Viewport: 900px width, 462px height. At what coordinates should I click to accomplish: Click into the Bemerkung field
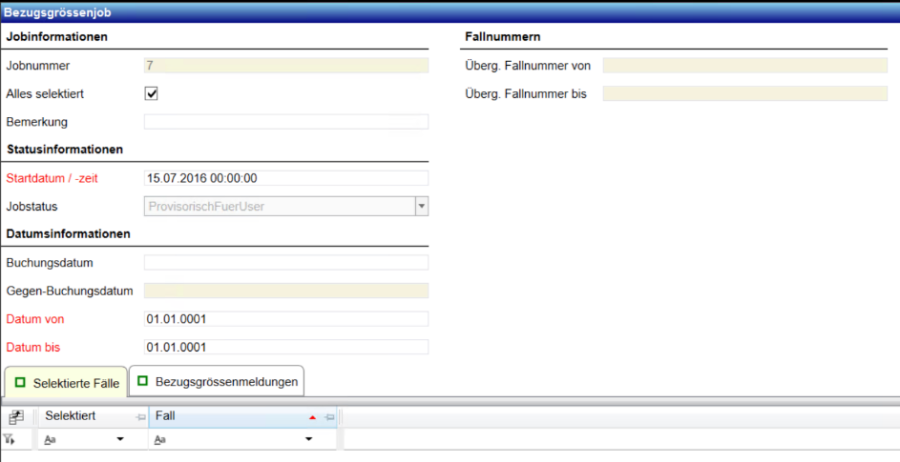point(286,122)
